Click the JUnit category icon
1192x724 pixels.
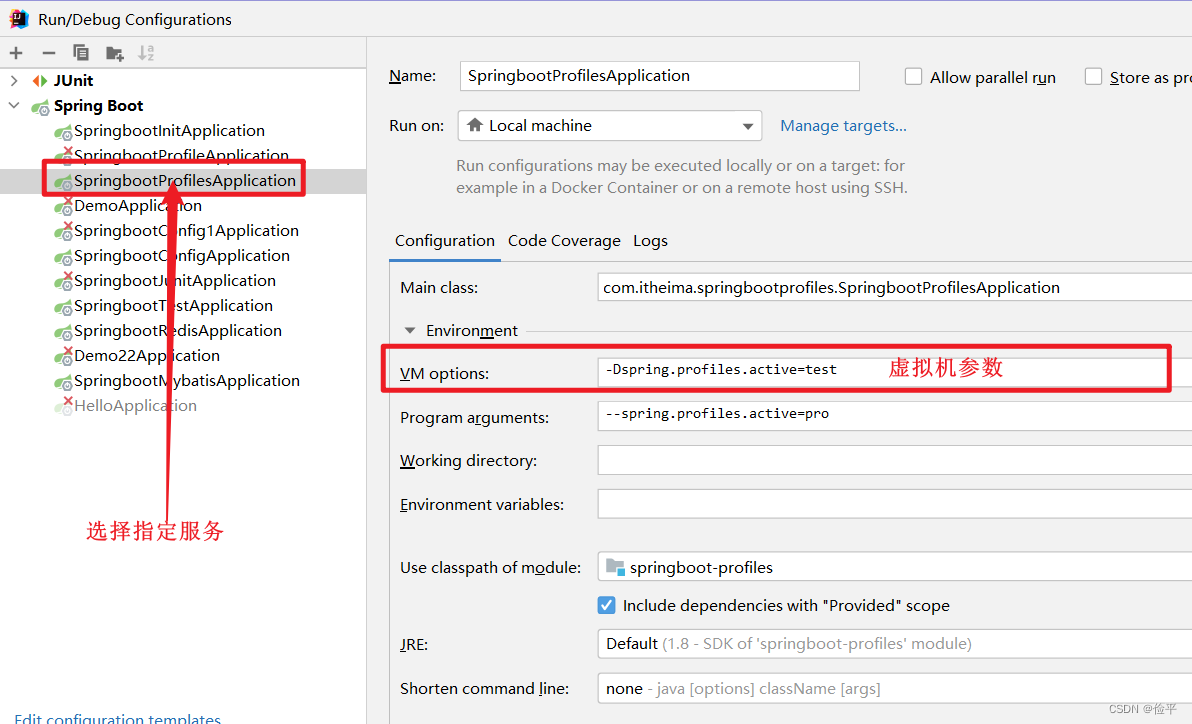pos(40,81)
